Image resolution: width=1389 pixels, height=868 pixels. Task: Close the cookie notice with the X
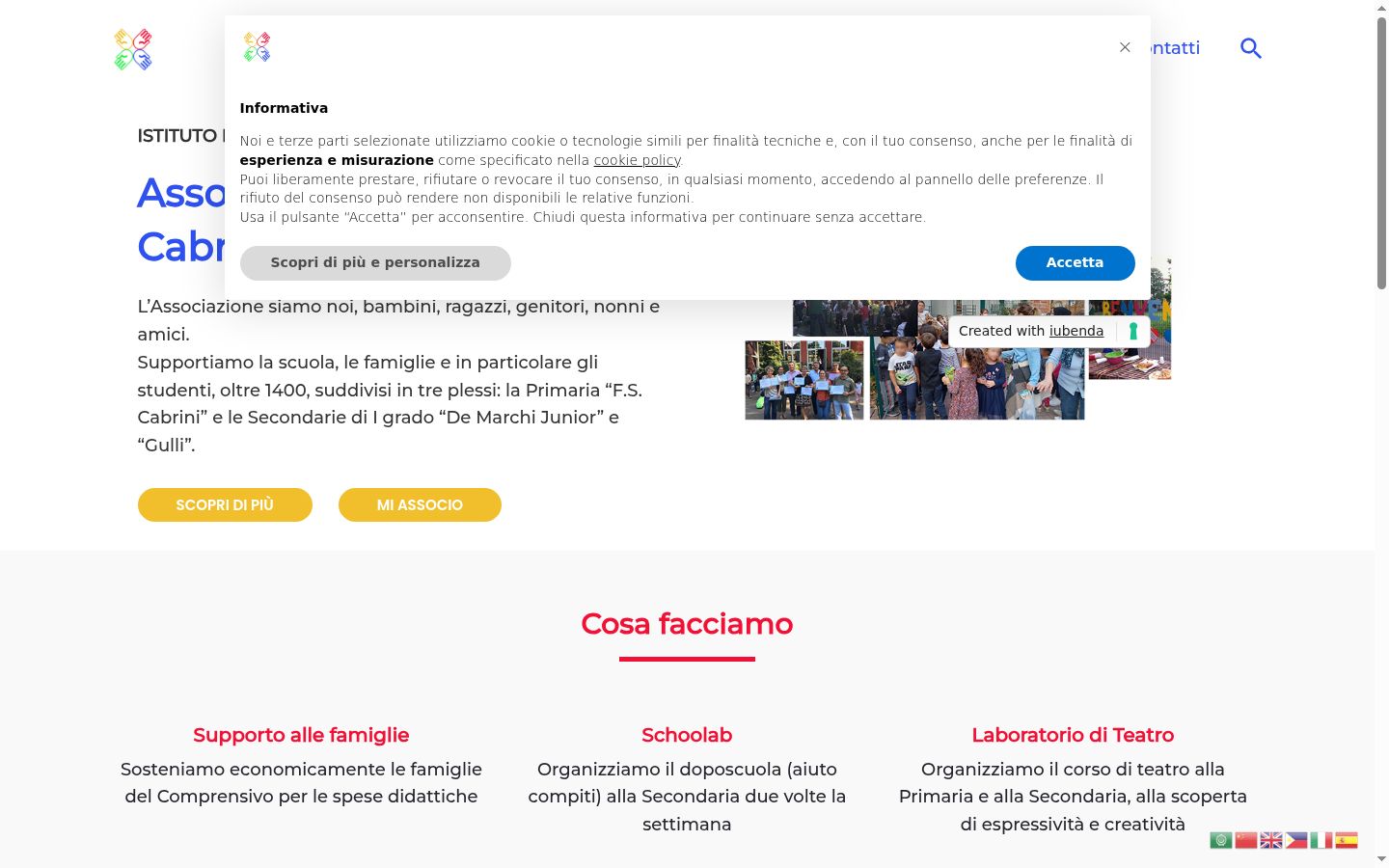(1125, 47)
